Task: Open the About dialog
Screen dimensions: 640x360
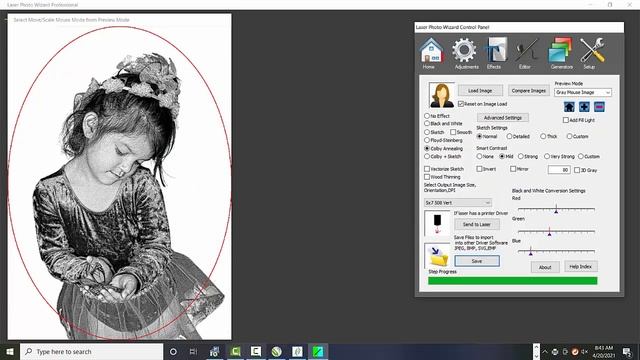Action: [x=545, y=267]
